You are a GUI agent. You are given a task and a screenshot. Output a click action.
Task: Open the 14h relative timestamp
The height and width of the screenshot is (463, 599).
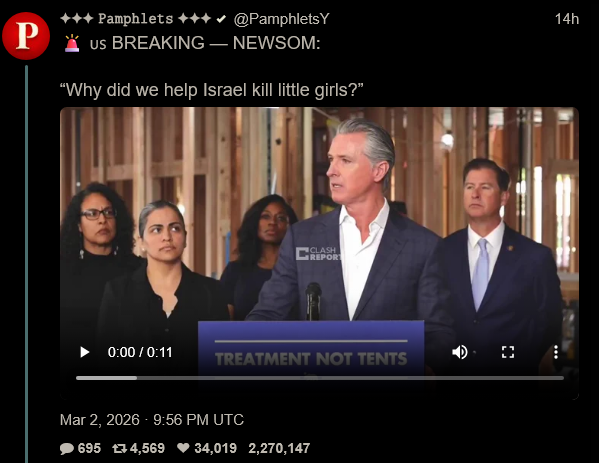click(567, 19)
